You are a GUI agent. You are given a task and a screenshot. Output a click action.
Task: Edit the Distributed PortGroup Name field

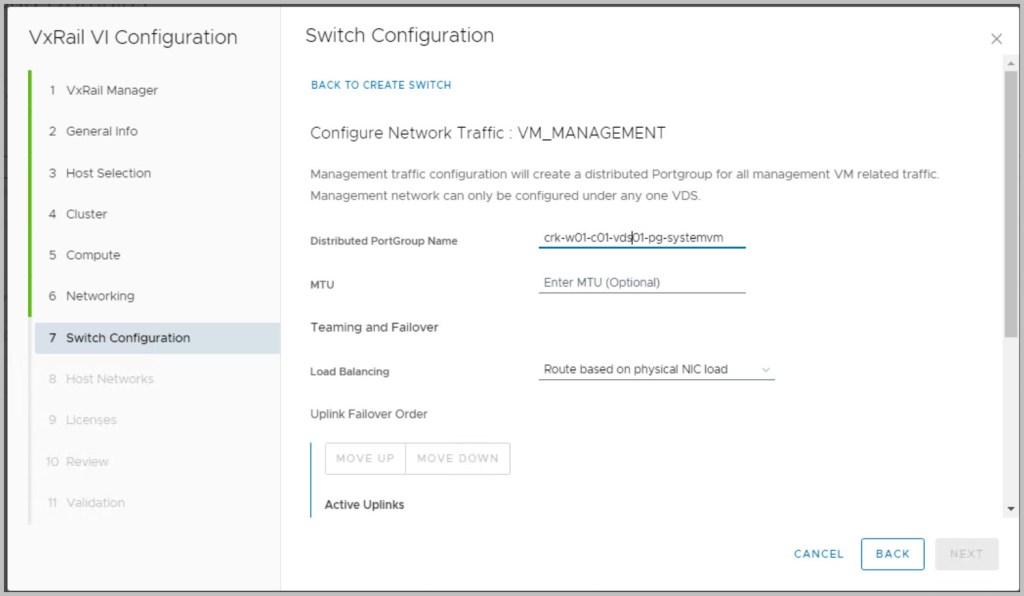point(642,238)
